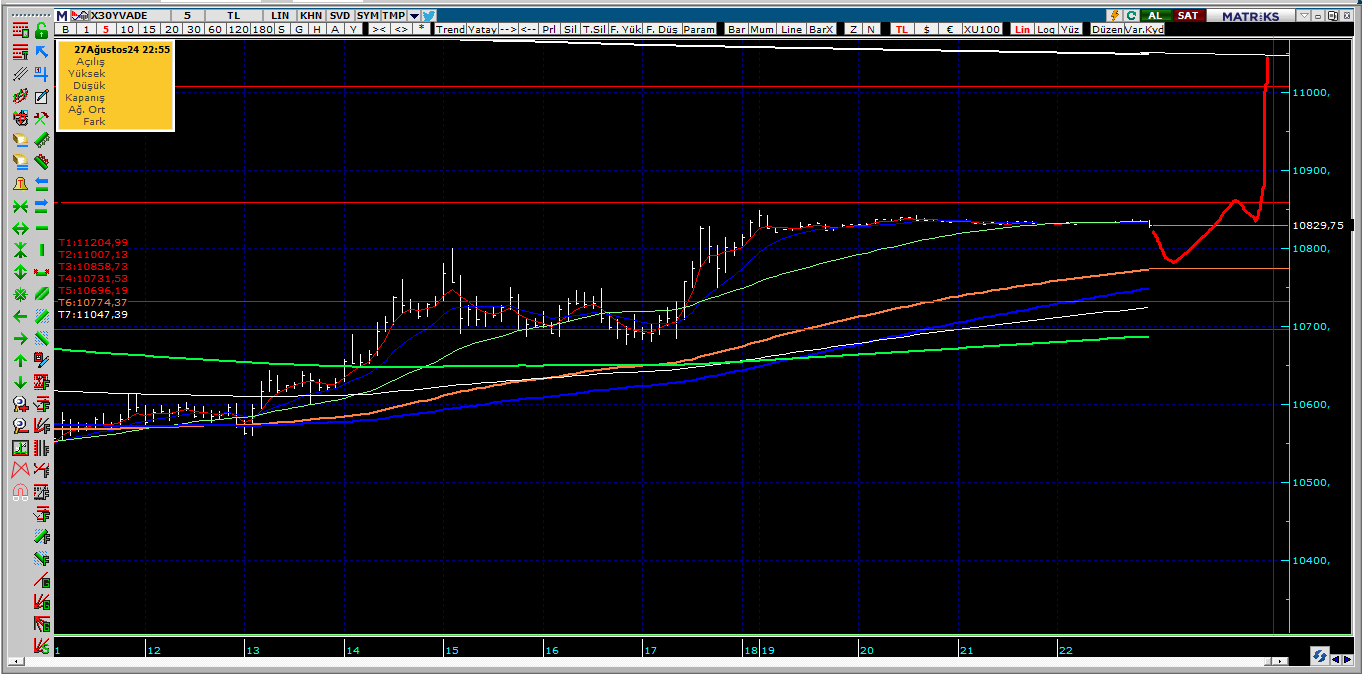Click the Line chart type button
The height and width of the screenshot is (674, 1362).
(x=791, y=29)
